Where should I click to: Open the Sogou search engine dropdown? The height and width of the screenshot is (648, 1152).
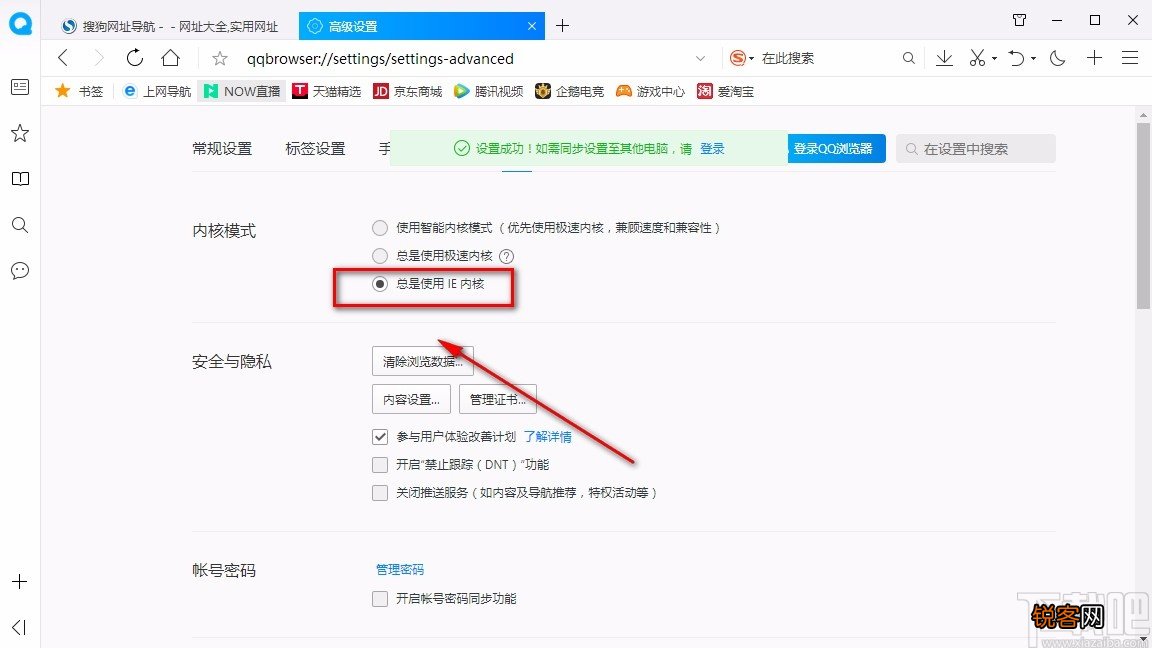point(742,58)
